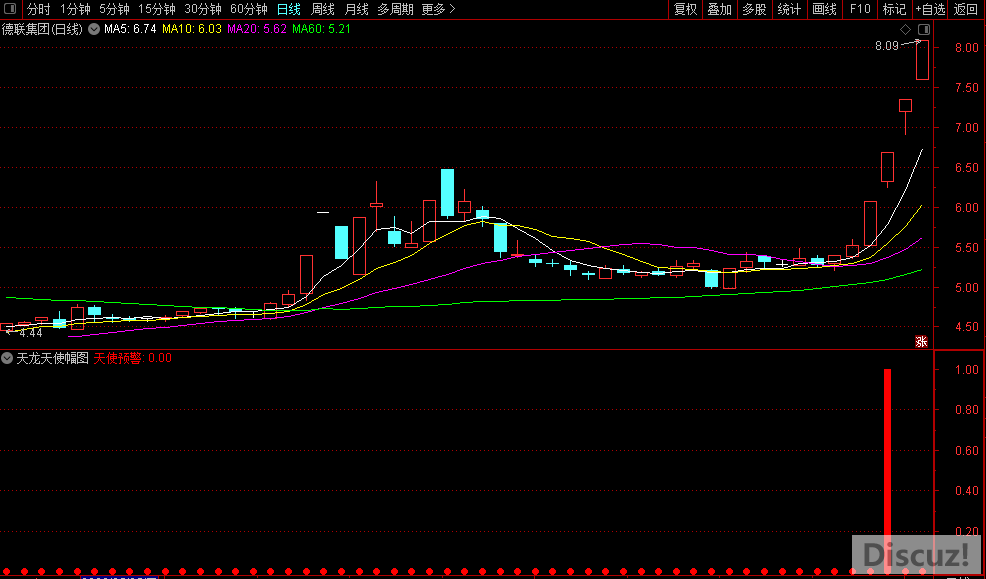Click the 8.09 high price label

click(886, 46)
